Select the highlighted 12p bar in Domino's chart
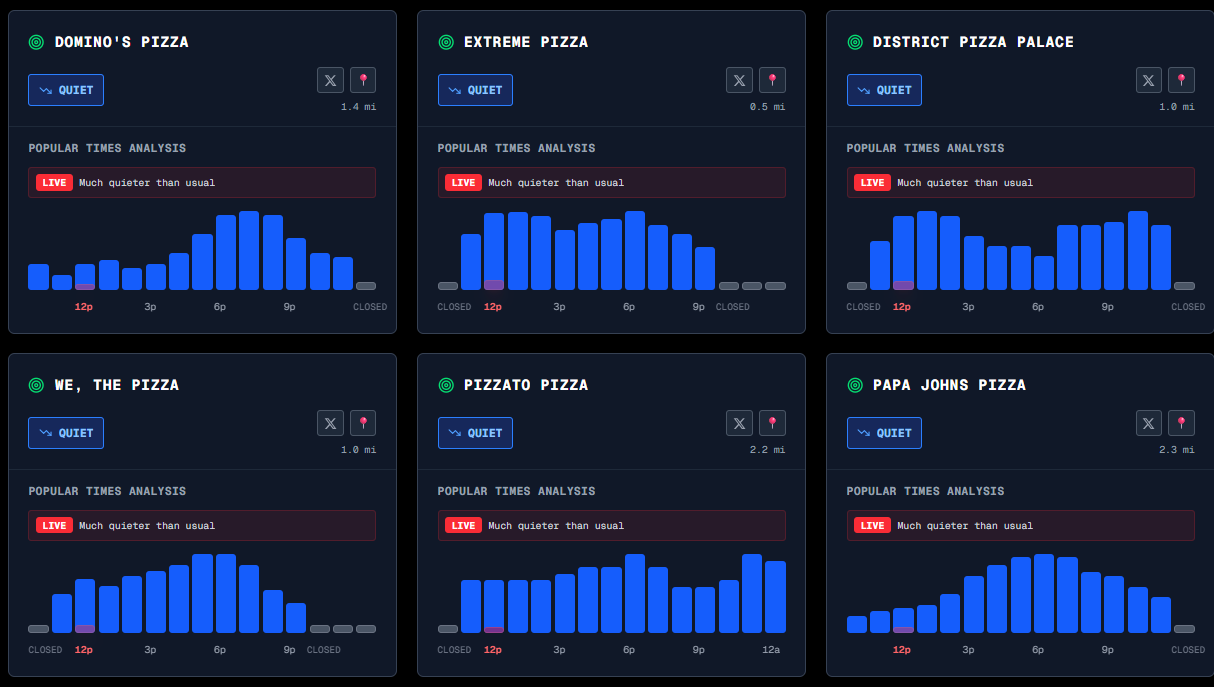This screenshot has width=1214, height=687. (85, 277)
